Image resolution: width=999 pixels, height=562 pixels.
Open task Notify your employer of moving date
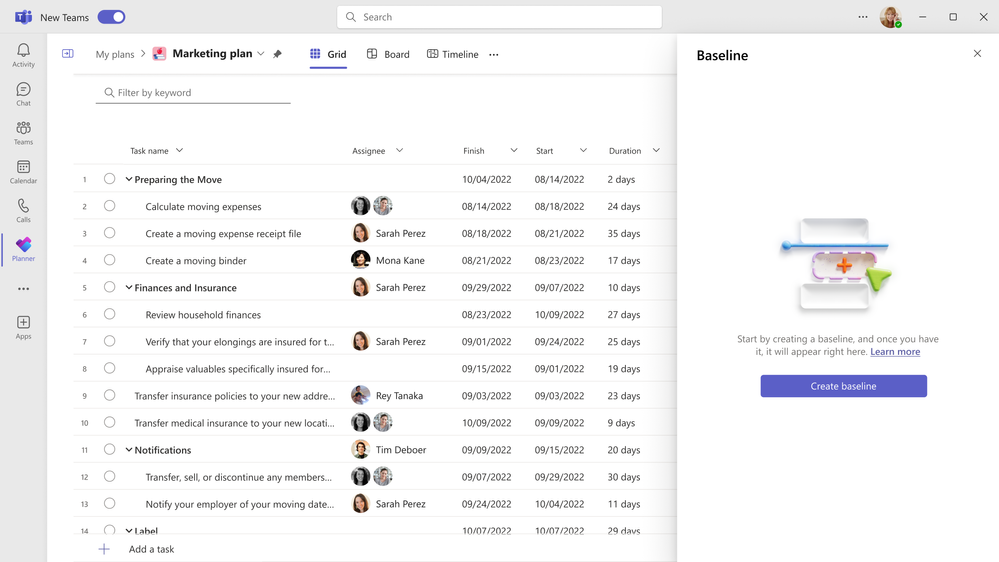pos(240,504)
